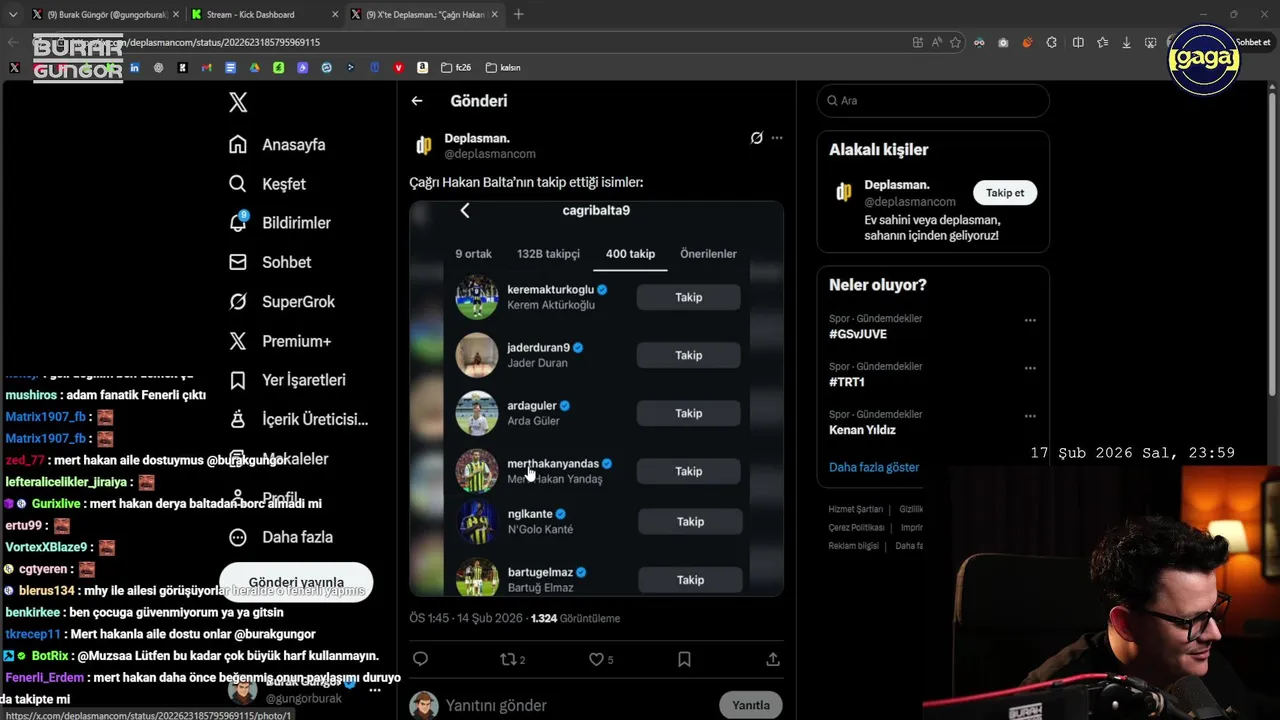Click the share icon under the post
1280x720 pixels.
tap(773, 659)
